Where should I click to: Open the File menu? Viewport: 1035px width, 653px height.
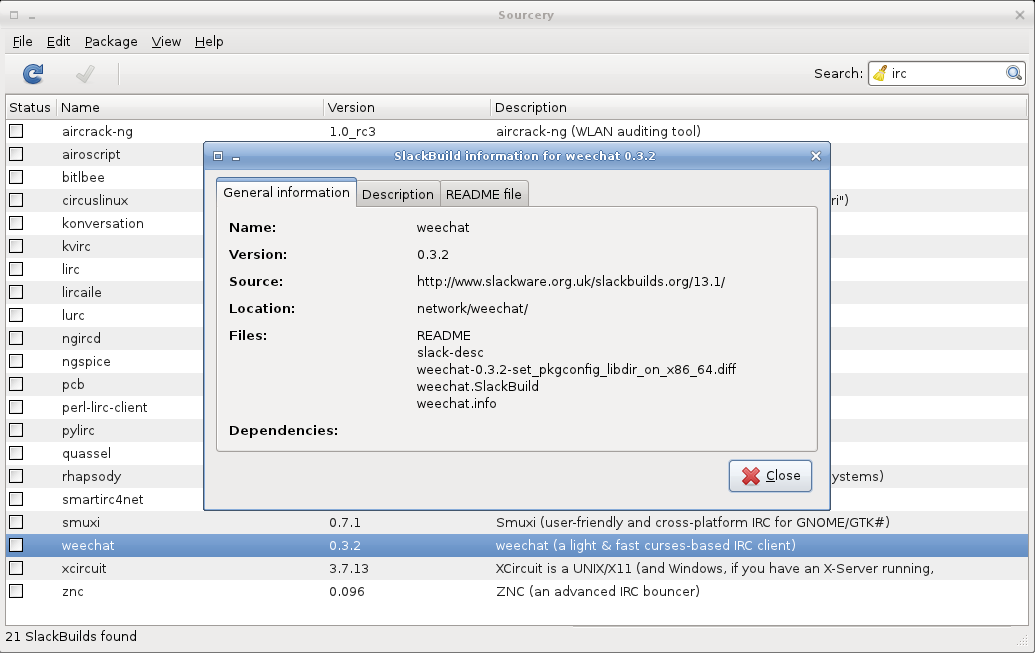click(22, 42)
